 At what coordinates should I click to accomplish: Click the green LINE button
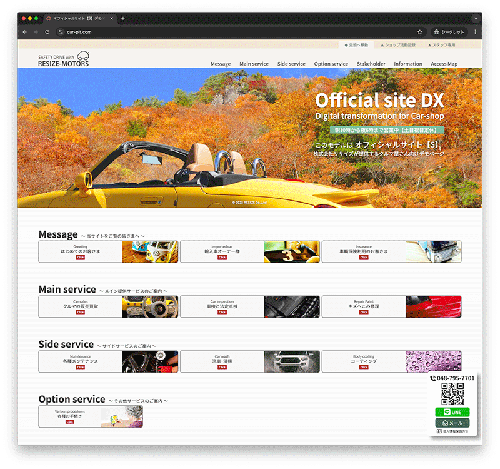[x=452, y=412]
